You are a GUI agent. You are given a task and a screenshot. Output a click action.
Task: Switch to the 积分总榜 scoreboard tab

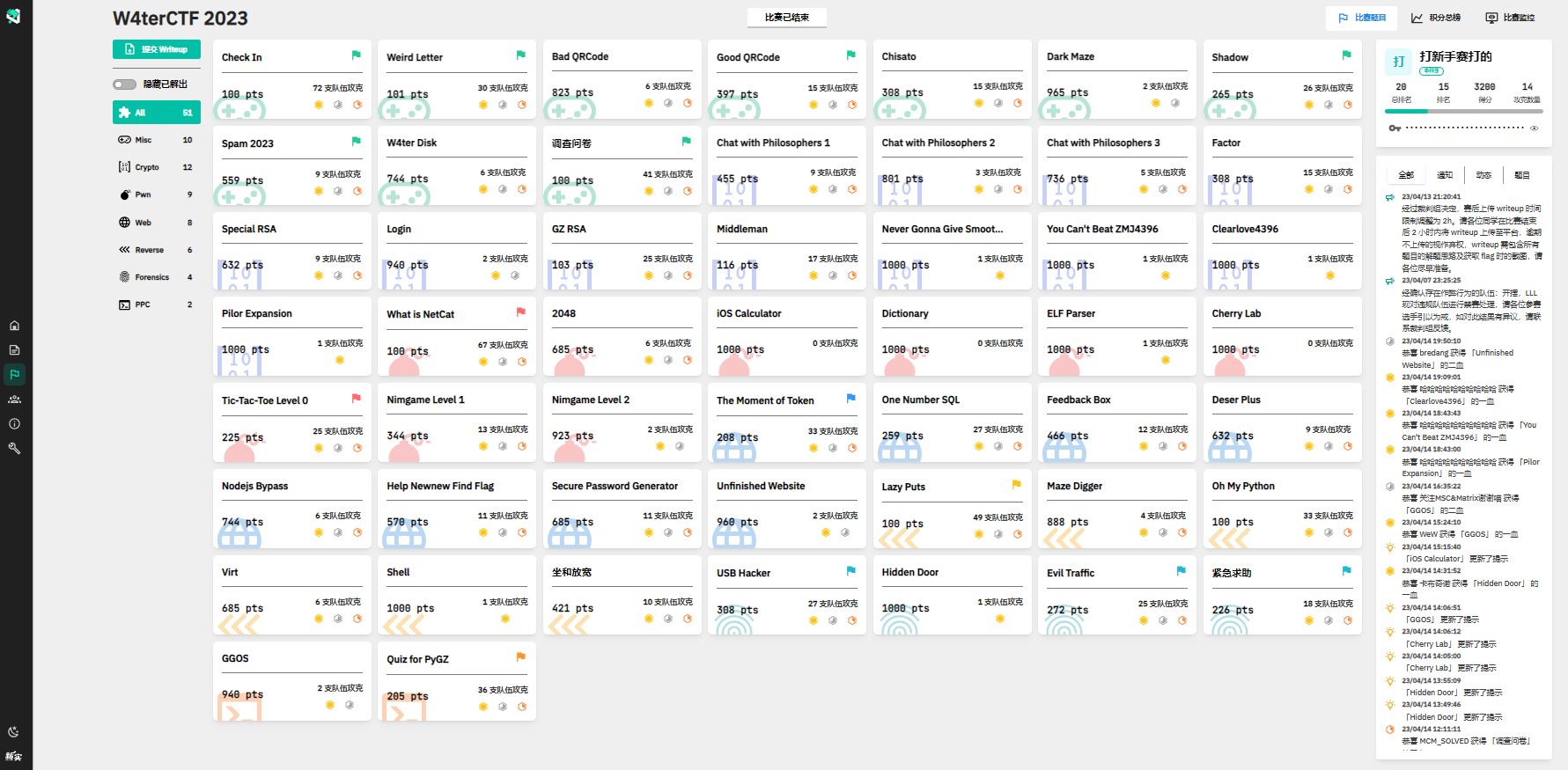1436,18
